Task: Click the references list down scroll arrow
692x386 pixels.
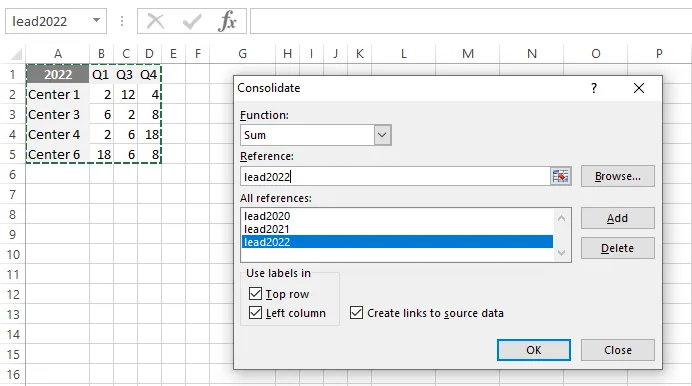Action: tap(561, 253)
